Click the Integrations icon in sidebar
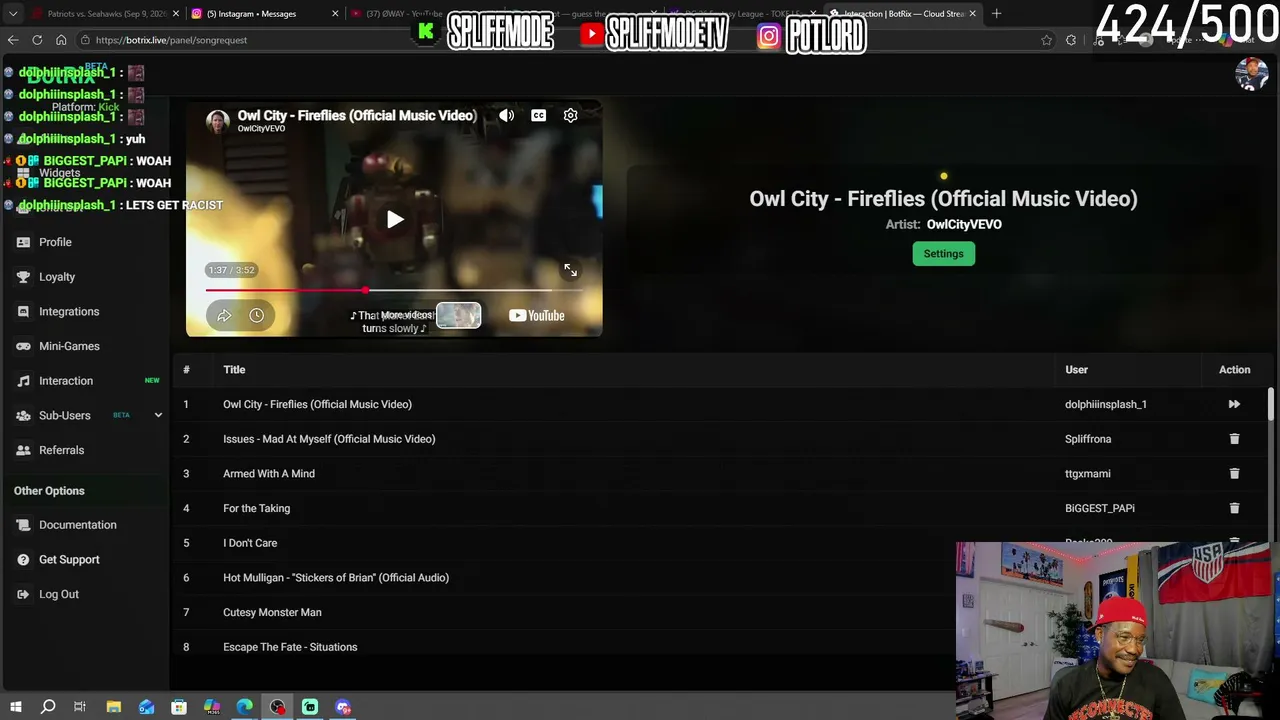 coord(23,312)
